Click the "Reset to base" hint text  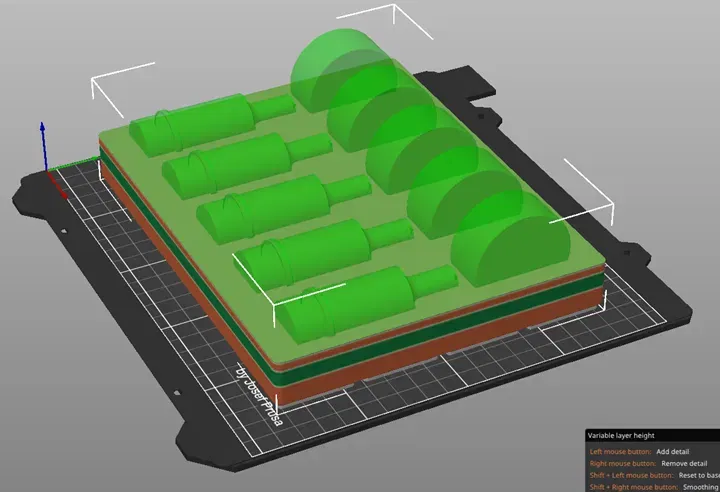pos(699,475)
